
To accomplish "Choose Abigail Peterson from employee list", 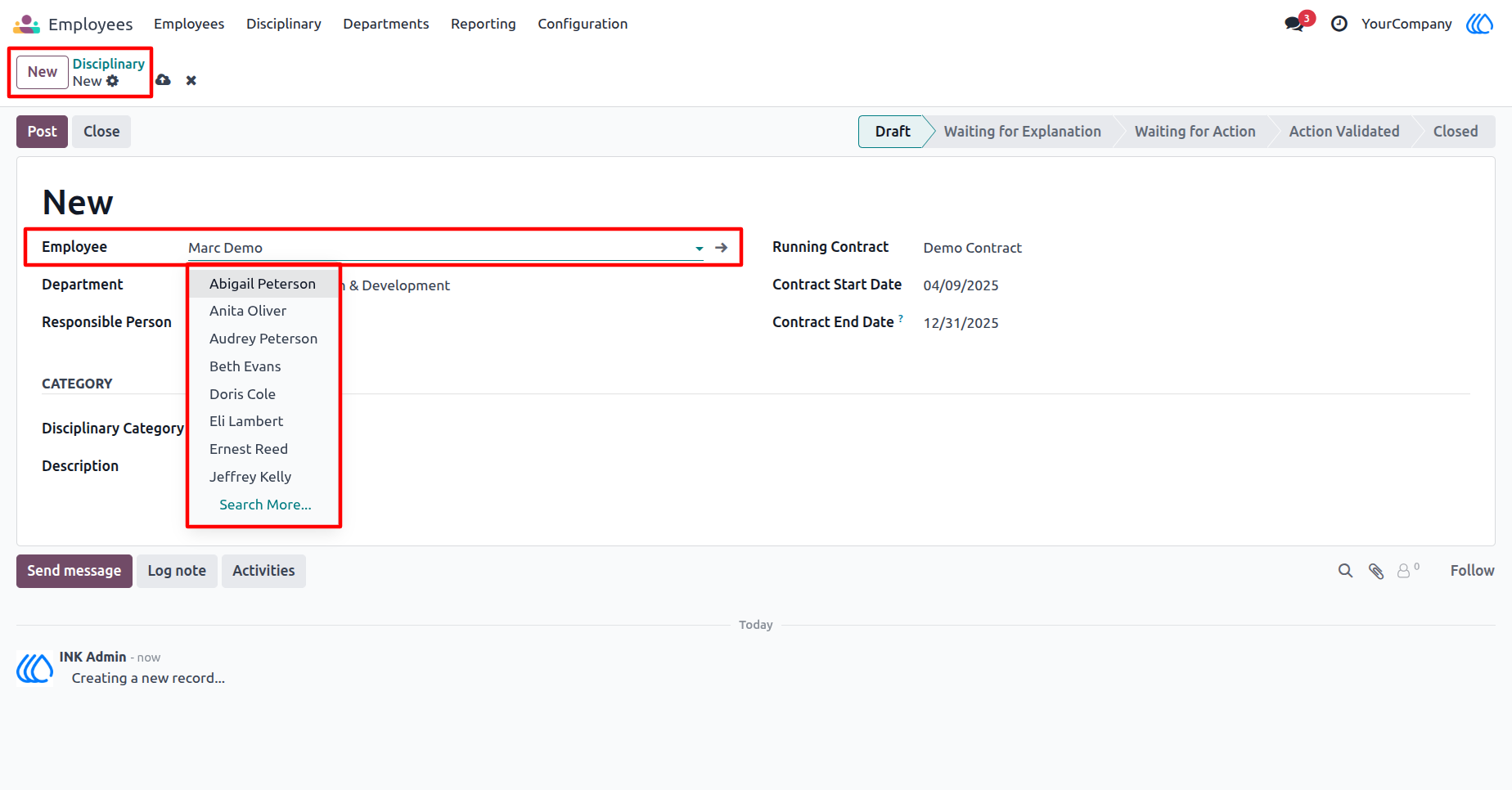I will click(263, 284).
